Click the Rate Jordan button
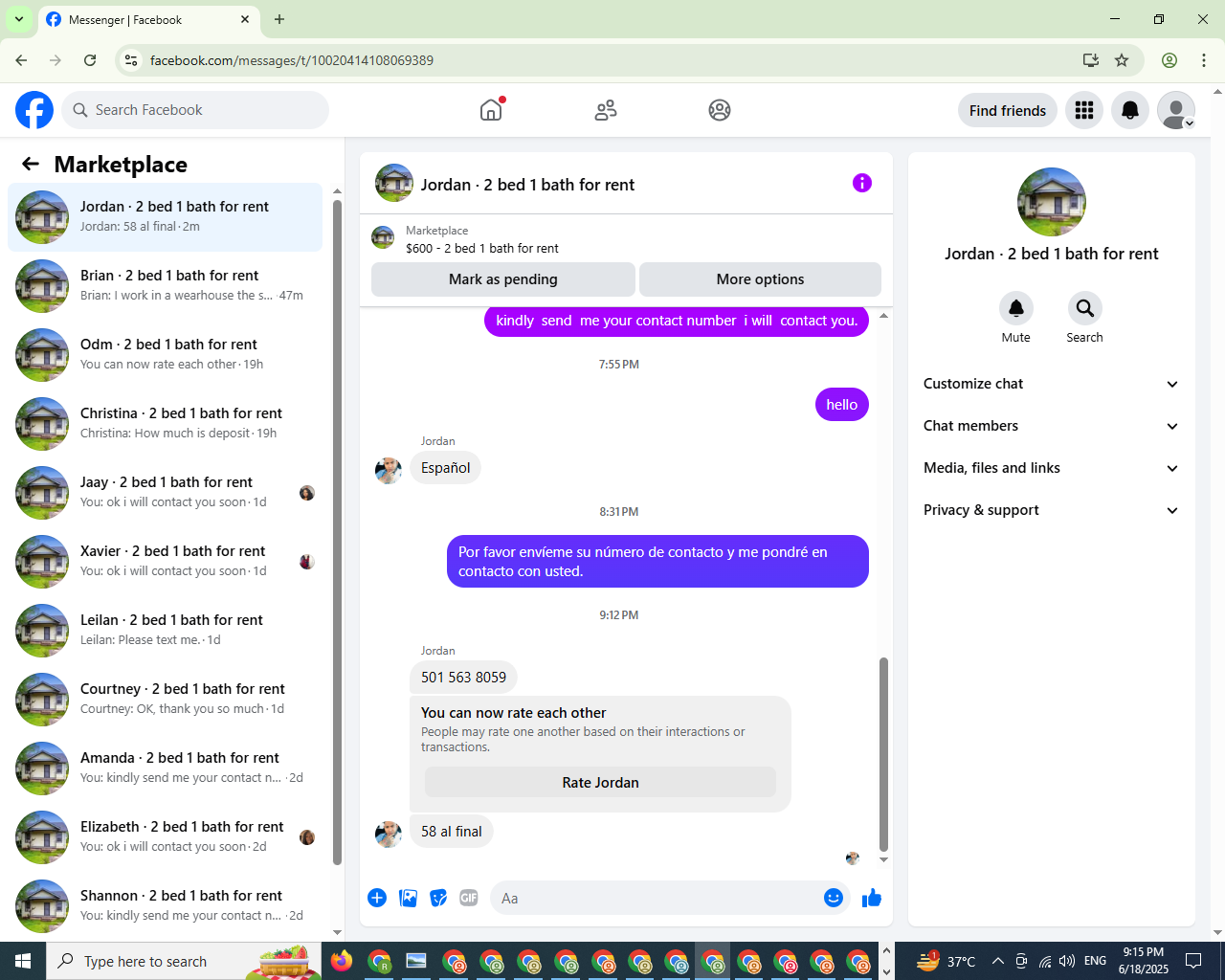 [600, 782]
